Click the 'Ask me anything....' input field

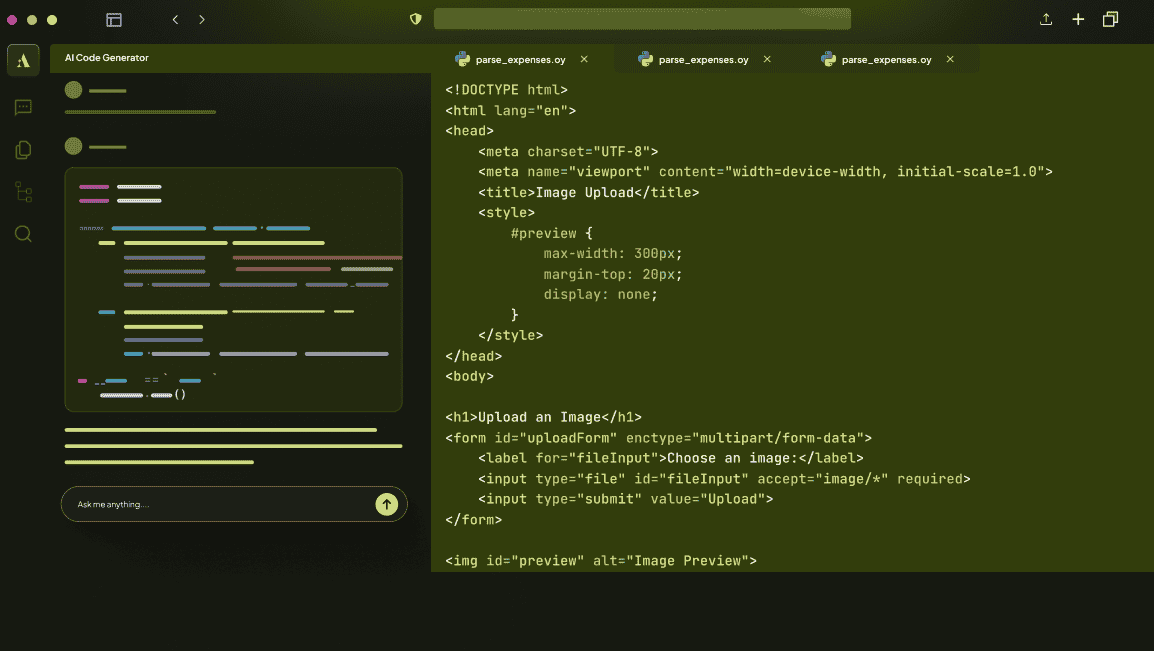coord(234,504)
